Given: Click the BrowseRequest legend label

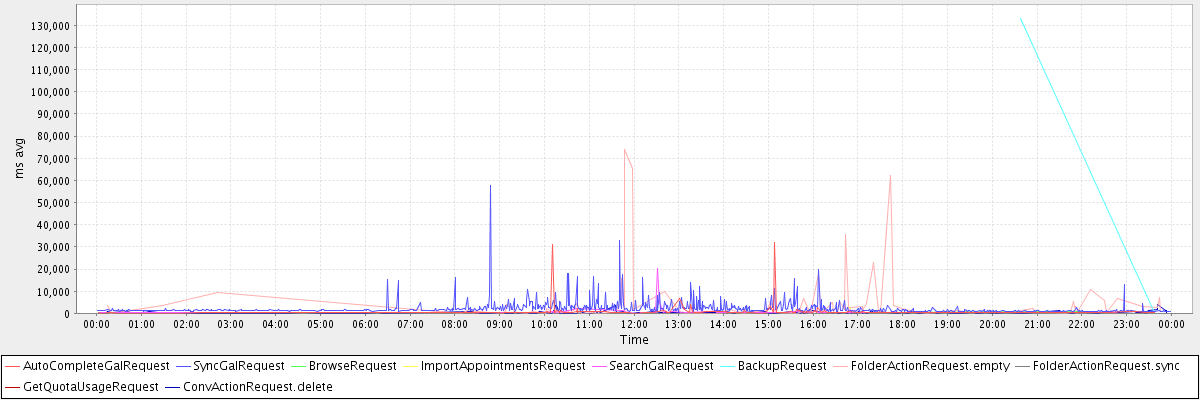Looking at the screenshot, I should click(x=353, y=366).
